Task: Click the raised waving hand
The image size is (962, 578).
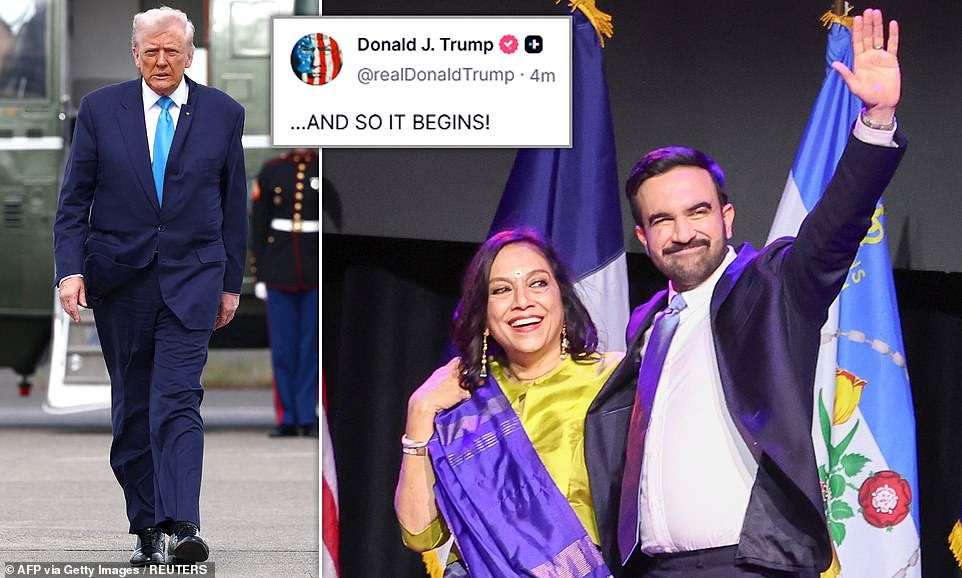Action: click(871, 62)
